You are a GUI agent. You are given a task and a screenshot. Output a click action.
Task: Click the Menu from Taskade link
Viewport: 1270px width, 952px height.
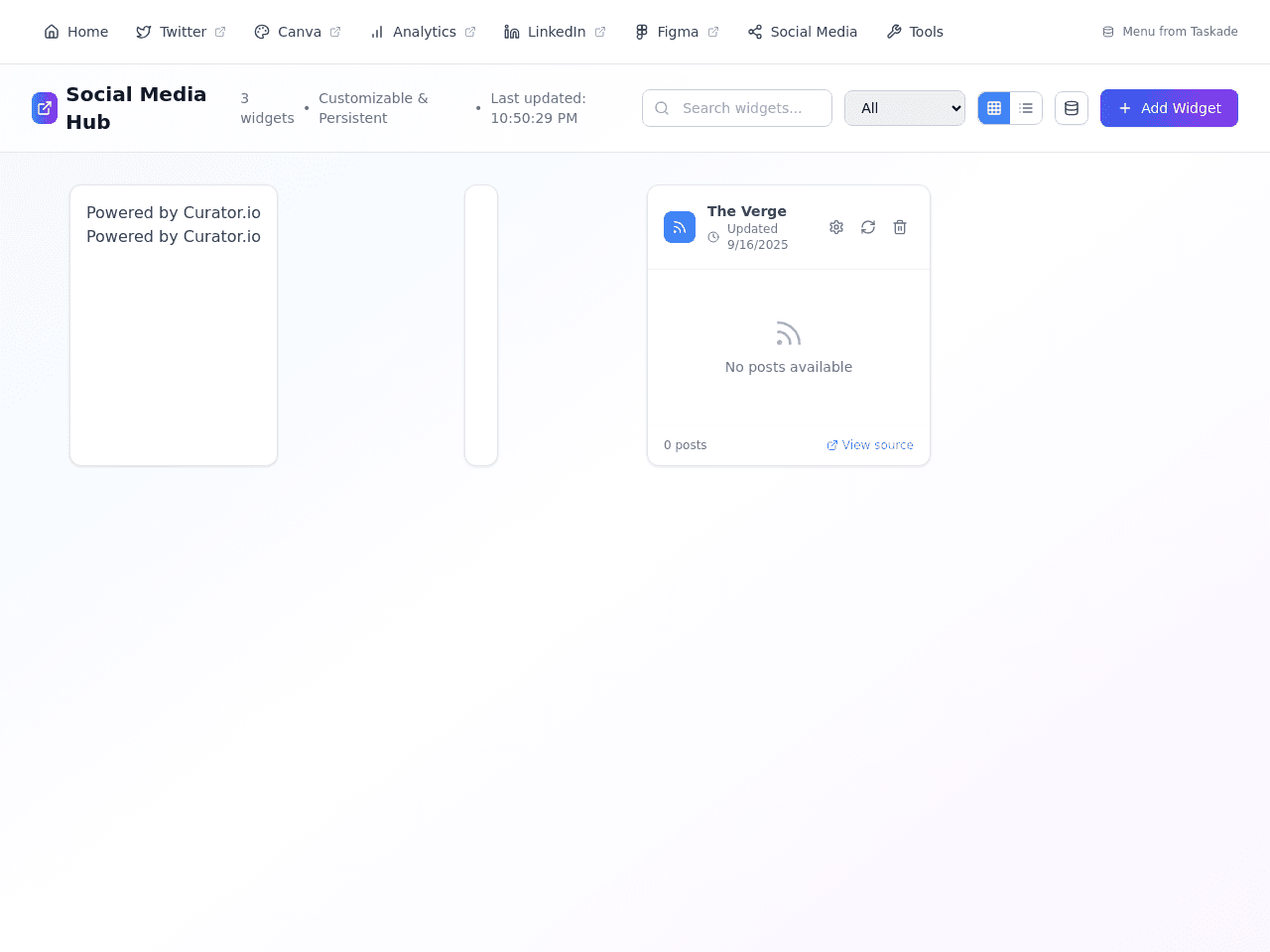coord(1170,32)
